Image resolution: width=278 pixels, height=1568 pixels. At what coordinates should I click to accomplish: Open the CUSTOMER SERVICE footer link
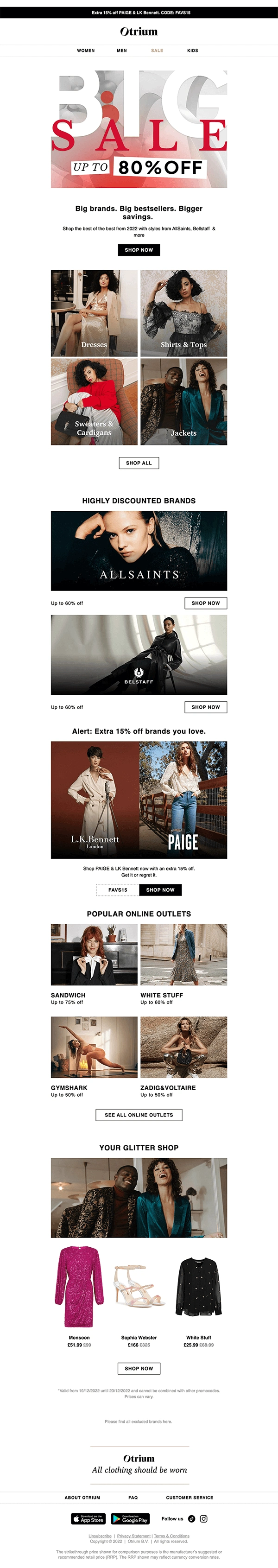coord(190,1497)
